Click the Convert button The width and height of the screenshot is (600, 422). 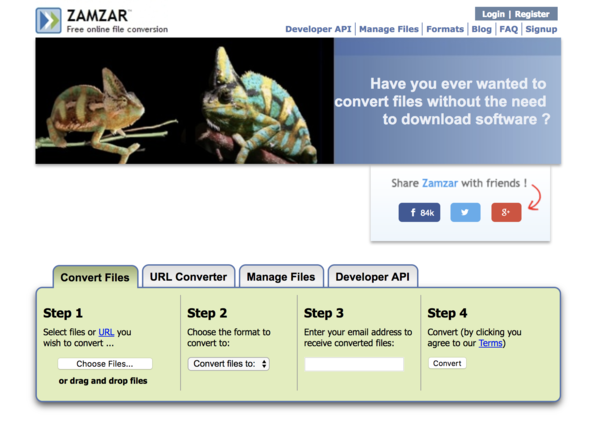click(447, 363)
